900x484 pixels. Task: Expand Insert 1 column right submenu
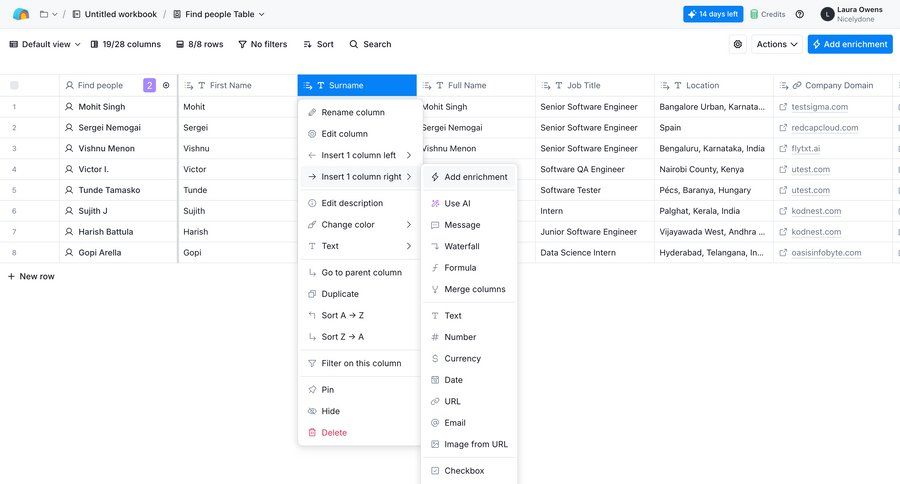pos(360,177)
